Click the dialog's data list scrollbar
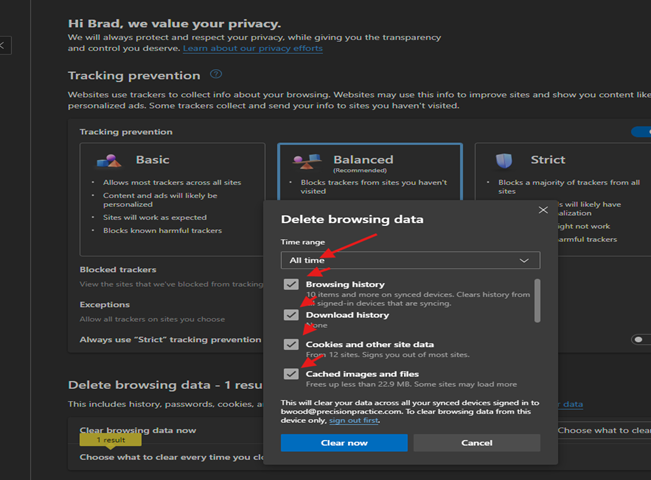 537,301
